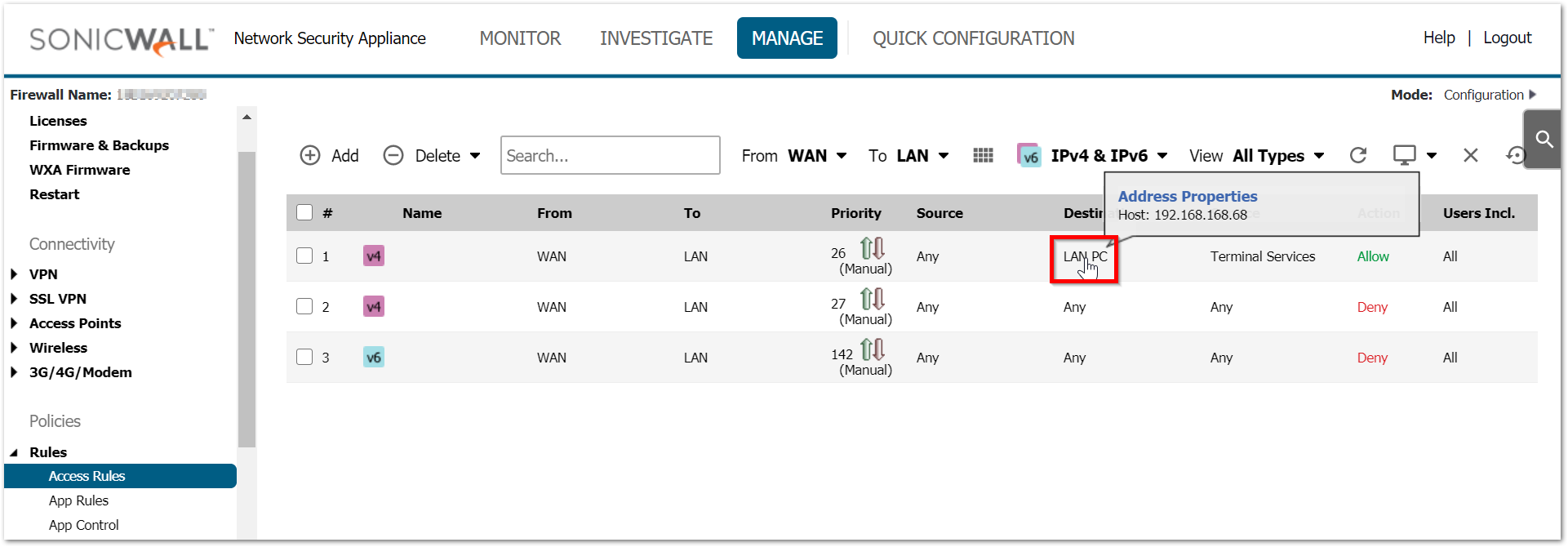Switch to the INVESTIGATE tab
This screenshot has width=1568, height=547.
click(x=656, y=38)
